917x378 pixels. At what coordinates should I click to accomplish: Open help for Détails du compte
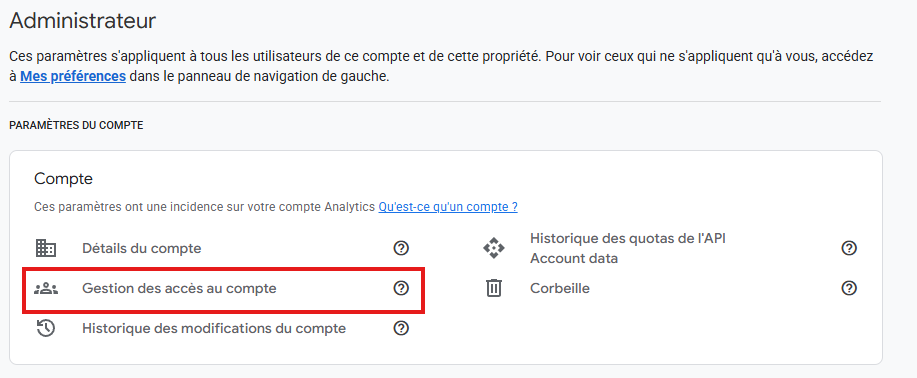pyautogui.click(x=401, y=248)
